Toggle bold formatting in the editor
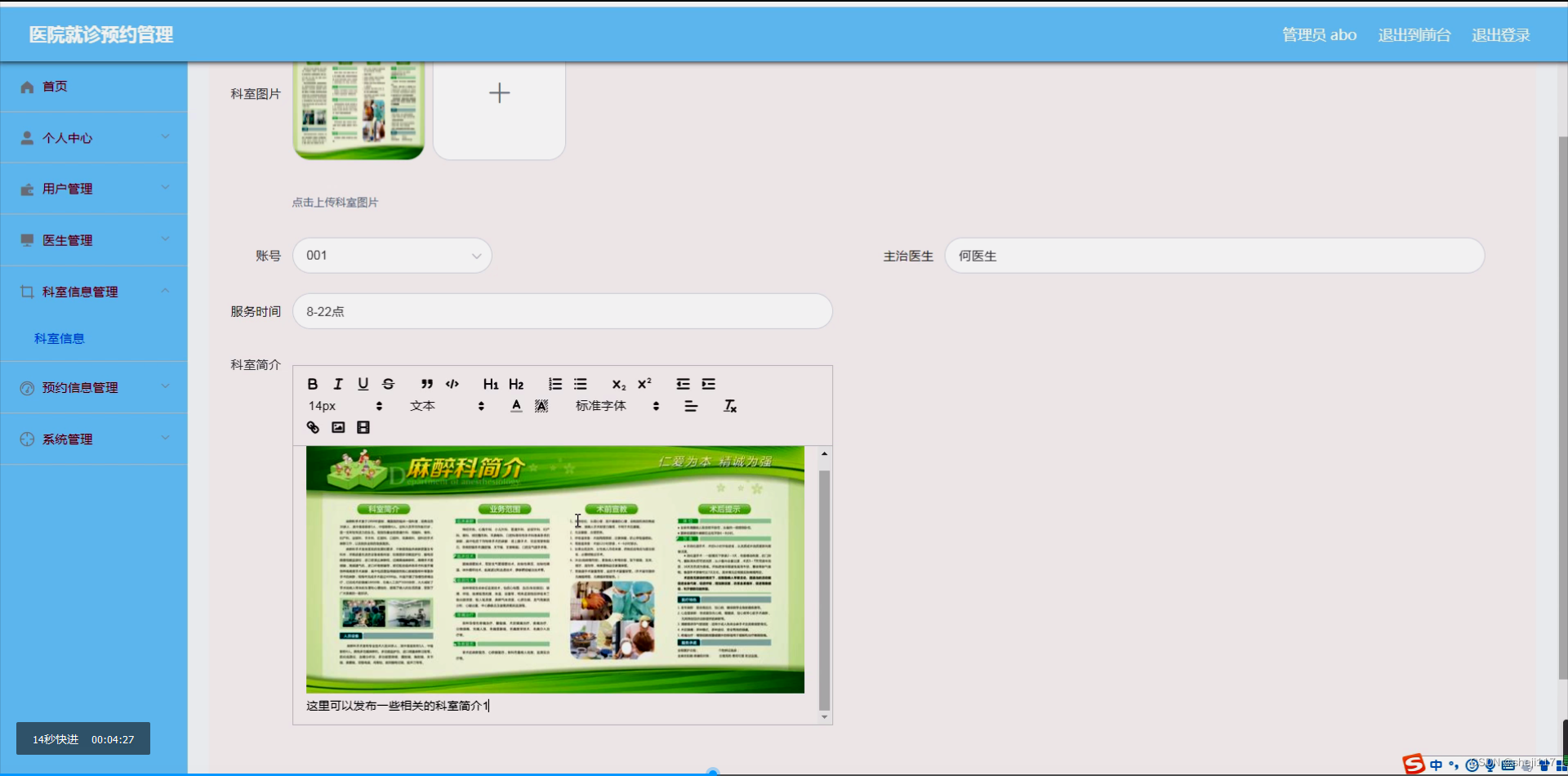 click(313, 383)
